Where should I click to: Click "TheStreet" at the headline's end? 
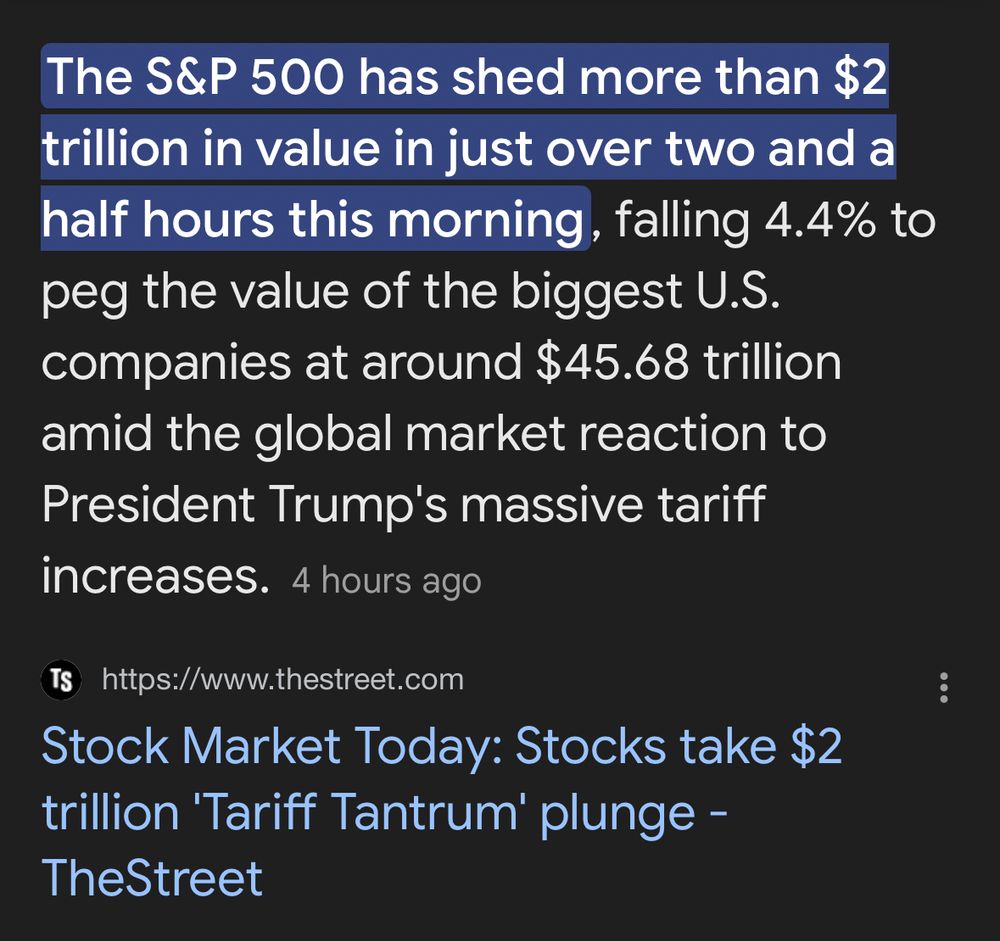(x=152, y=877)
